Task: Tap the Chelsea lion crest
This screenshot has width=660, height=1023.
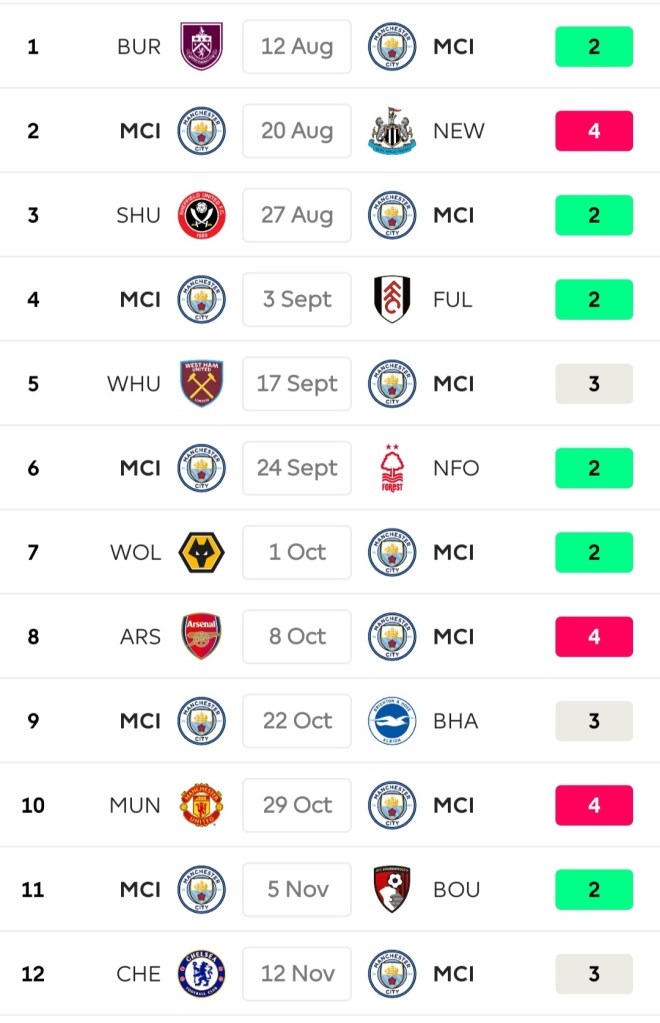Action: (x=201, y=973)
